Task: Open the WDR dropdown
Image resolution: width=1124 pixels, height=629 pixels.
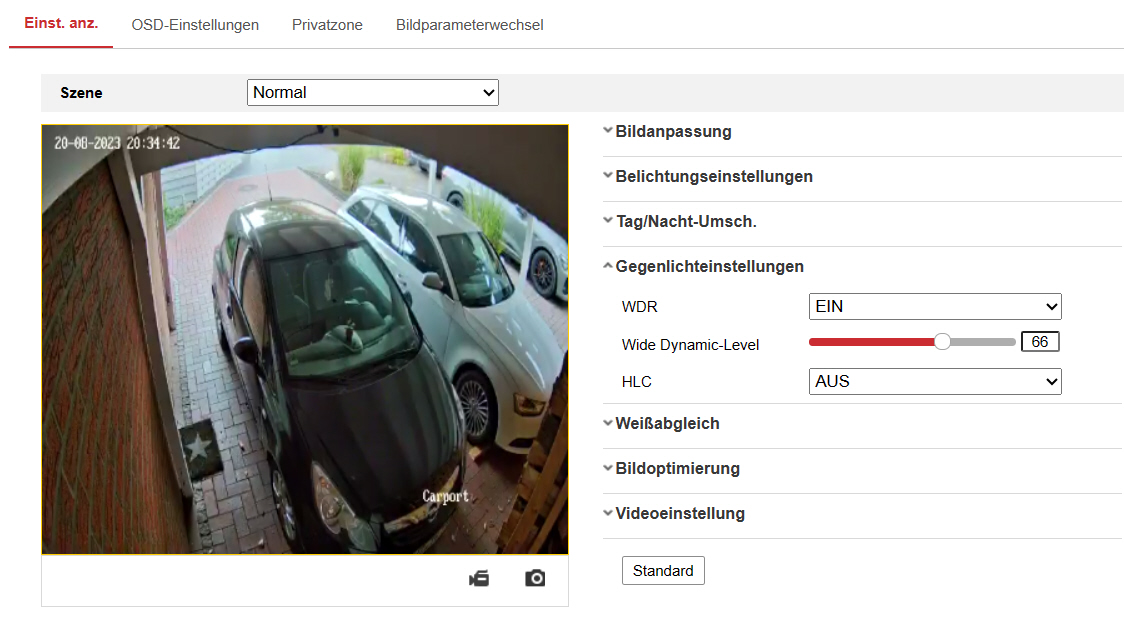Action: [x=934, y=306]
